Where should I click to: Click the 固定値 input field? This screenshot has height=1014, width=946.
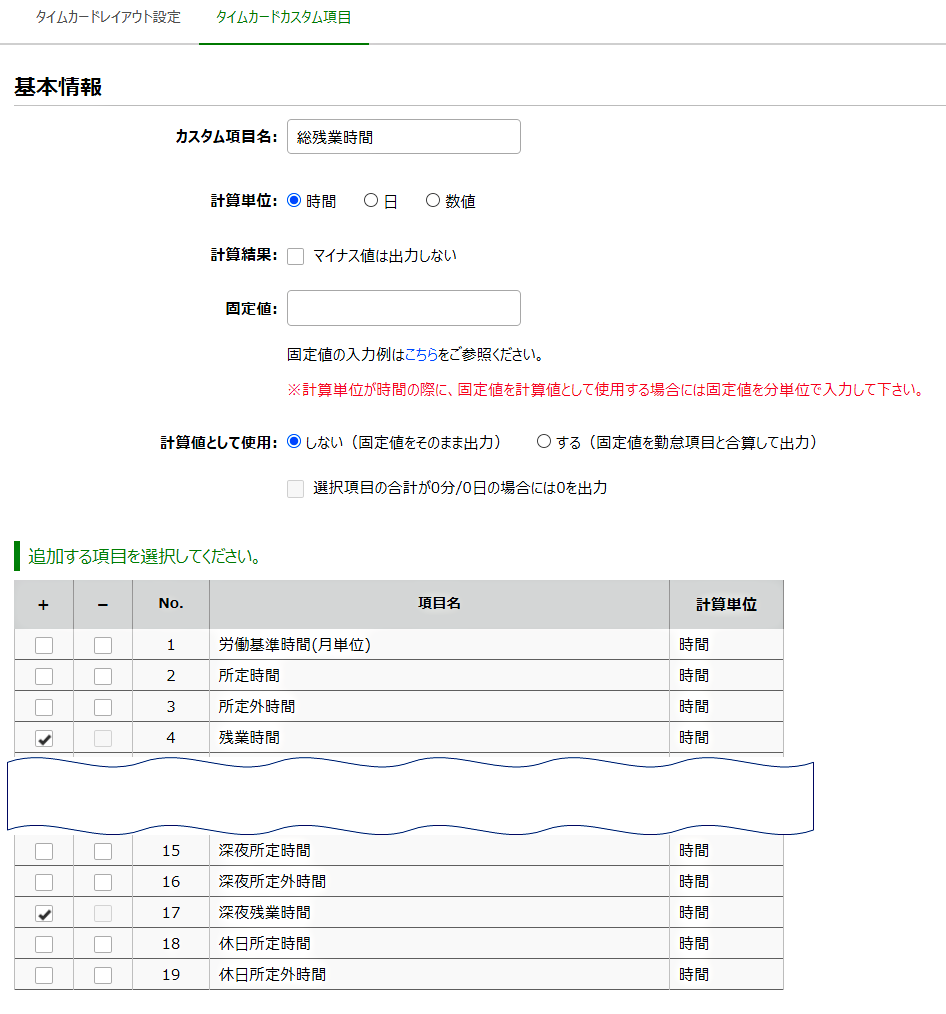click(403, 308)
